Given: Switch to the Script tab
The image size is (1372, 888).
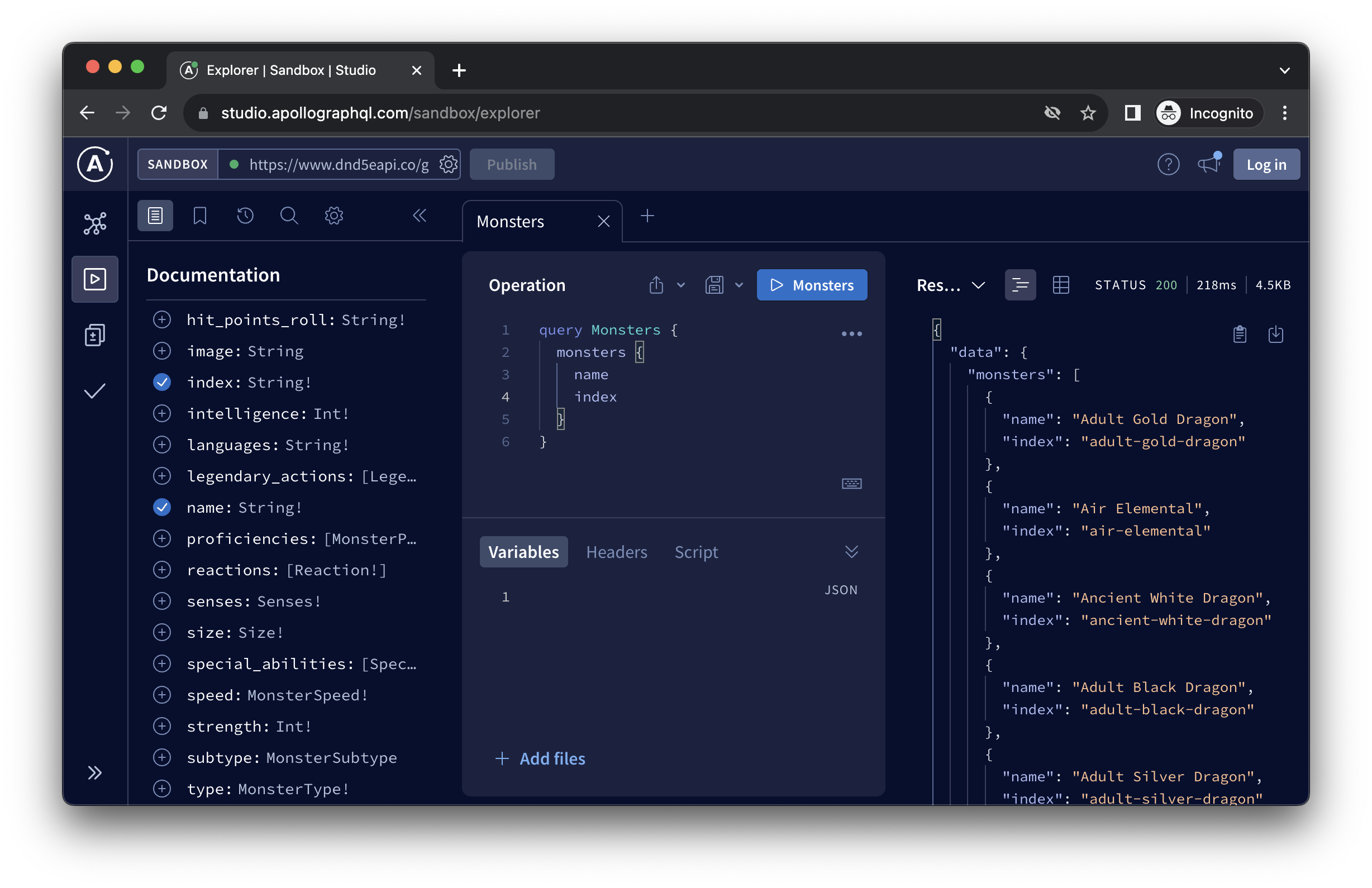Looking at the screenshot, I should click(x=696, y=552).
